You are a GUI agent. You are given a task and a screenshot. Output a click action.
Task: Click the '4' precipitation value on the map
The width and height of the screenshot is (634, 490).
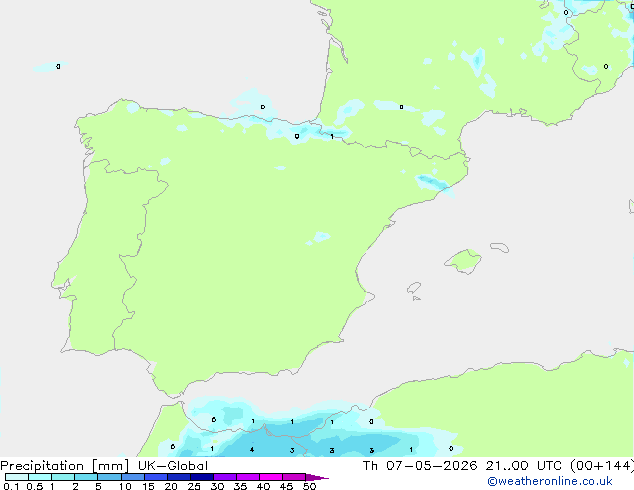pos(252,450)
